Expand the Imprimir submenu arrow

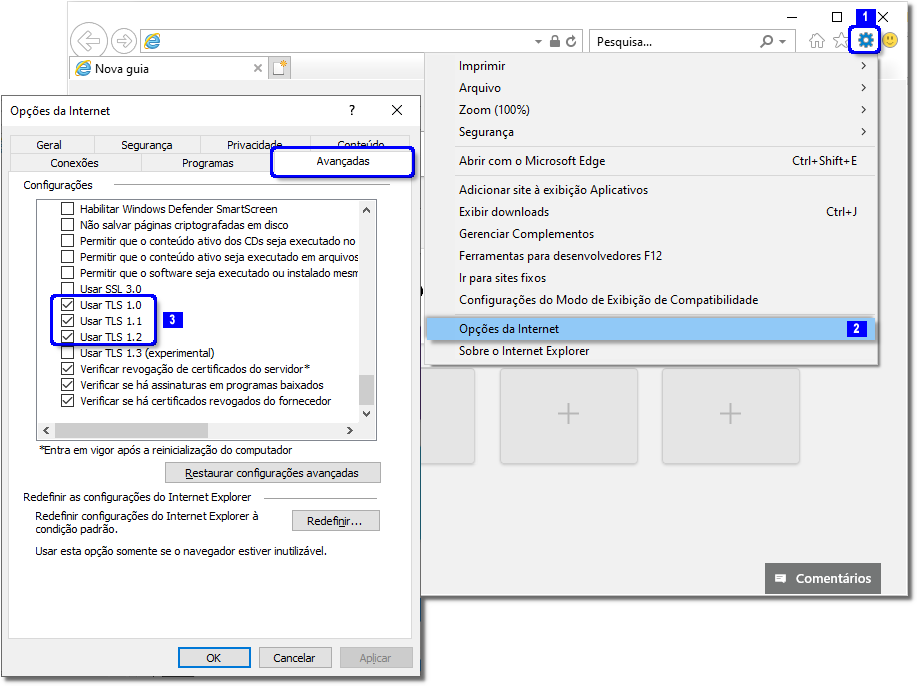pos(864,66)
